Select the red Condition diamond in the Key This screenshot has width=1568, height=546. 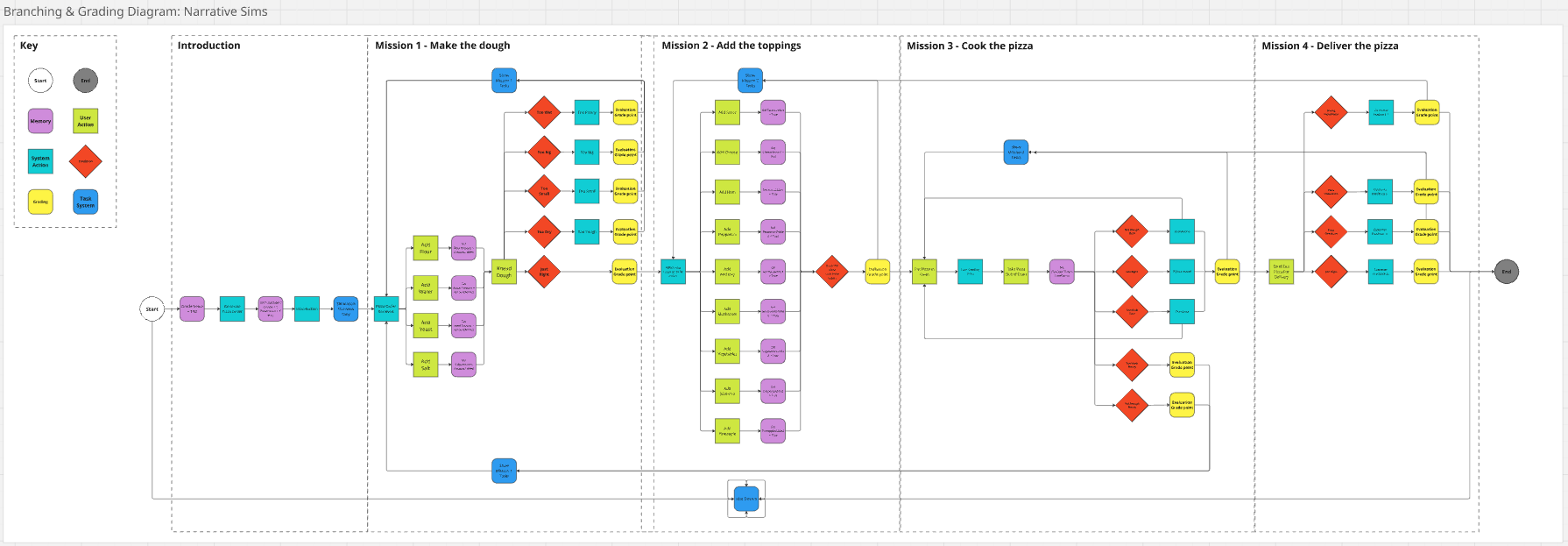point(86,161)
